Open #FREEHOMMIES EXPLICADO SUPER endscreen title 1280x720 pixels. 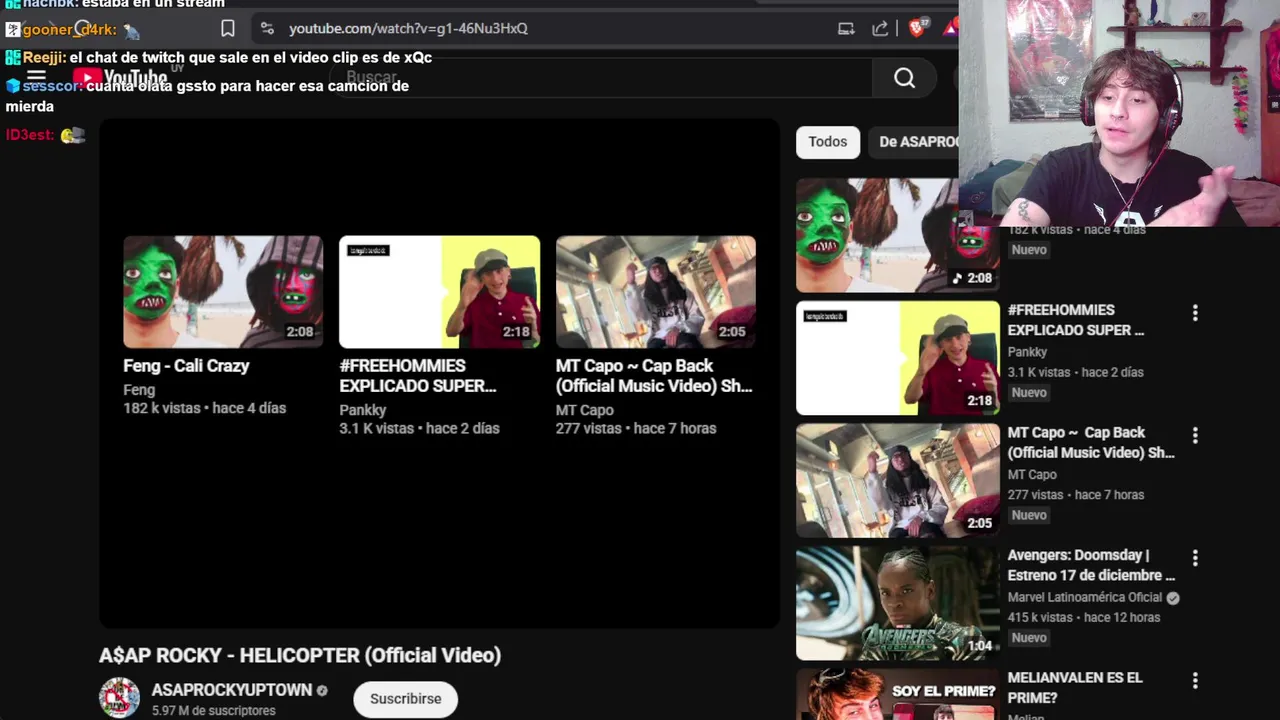[418, 376]
